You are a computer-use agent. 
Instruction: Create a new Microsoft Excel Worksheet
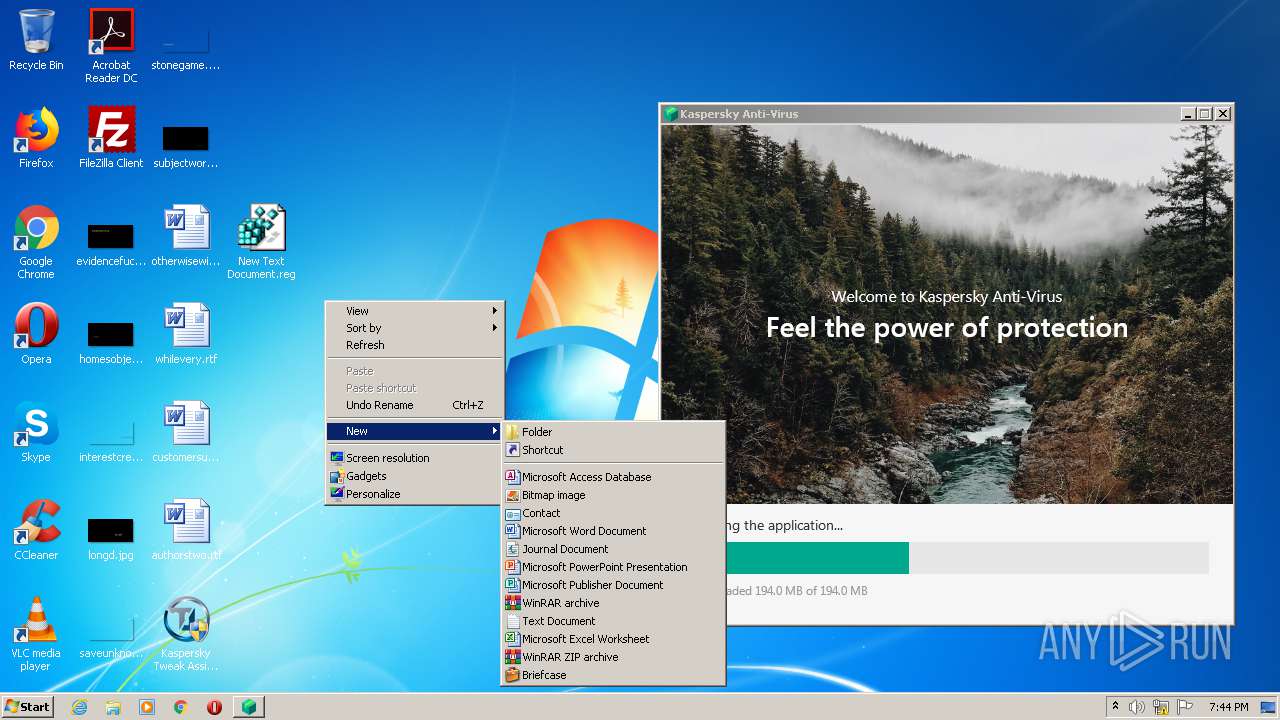pos(613,639)
